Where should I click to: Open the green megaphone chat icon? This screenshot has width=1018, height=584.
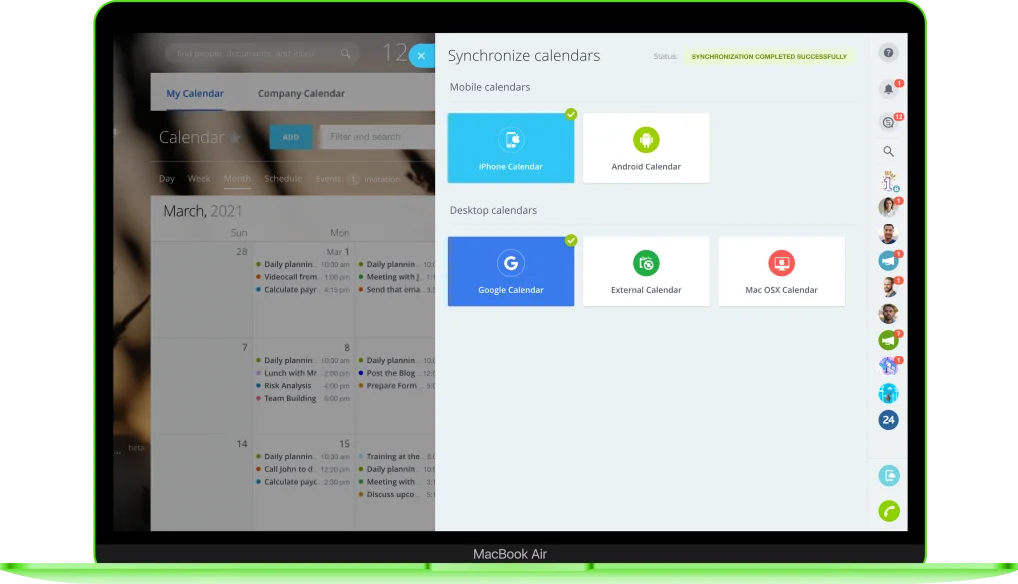click(888, 340)
